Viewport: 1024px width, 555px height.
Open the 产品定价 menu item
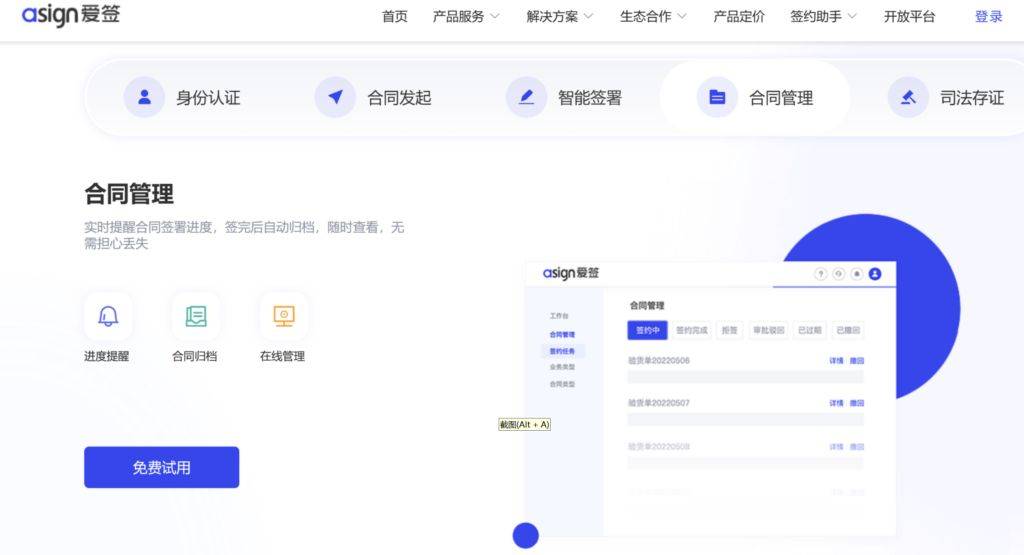739,16
